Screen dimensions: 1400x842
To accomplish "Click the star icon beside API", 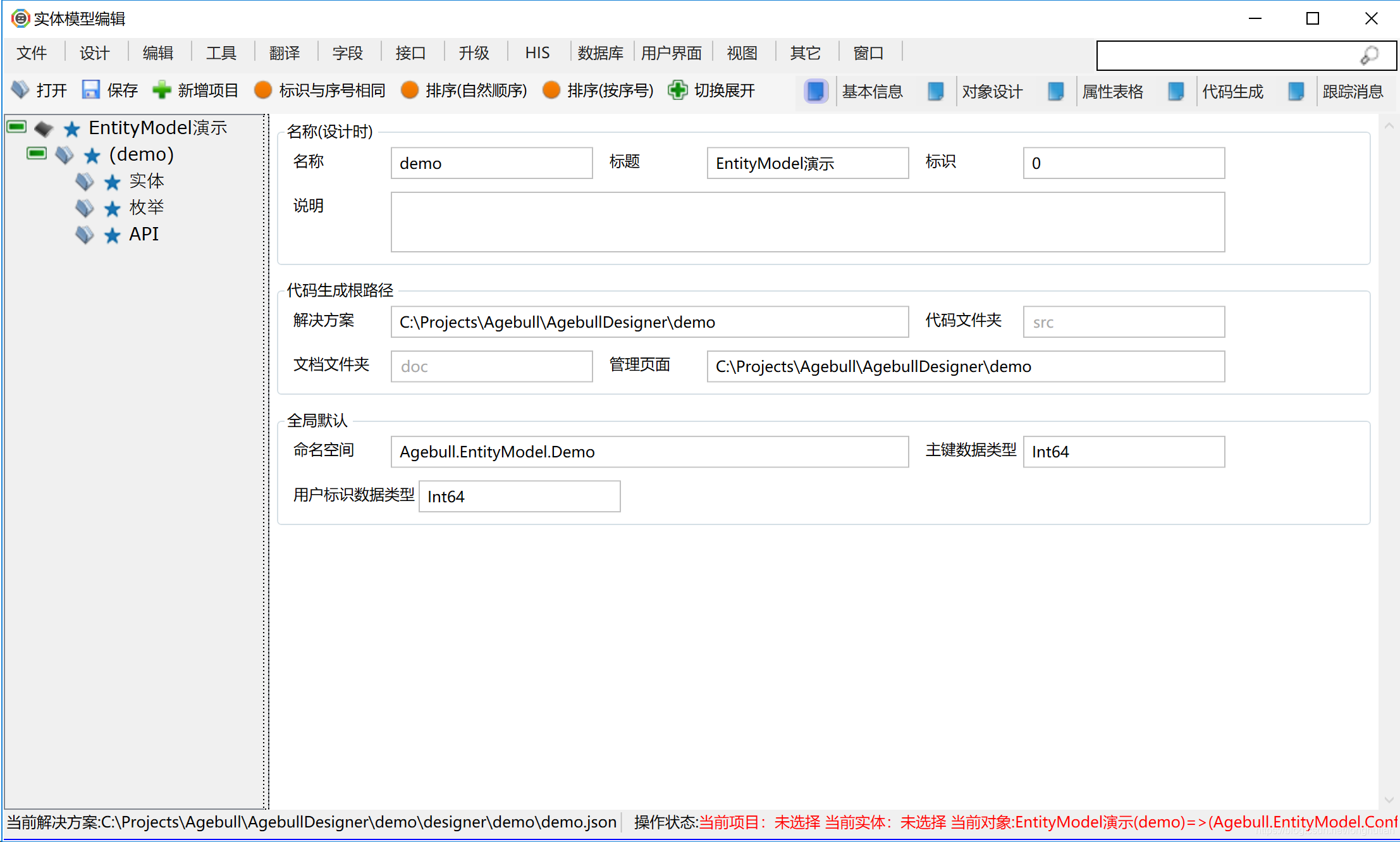I will (x=113, y=235).
